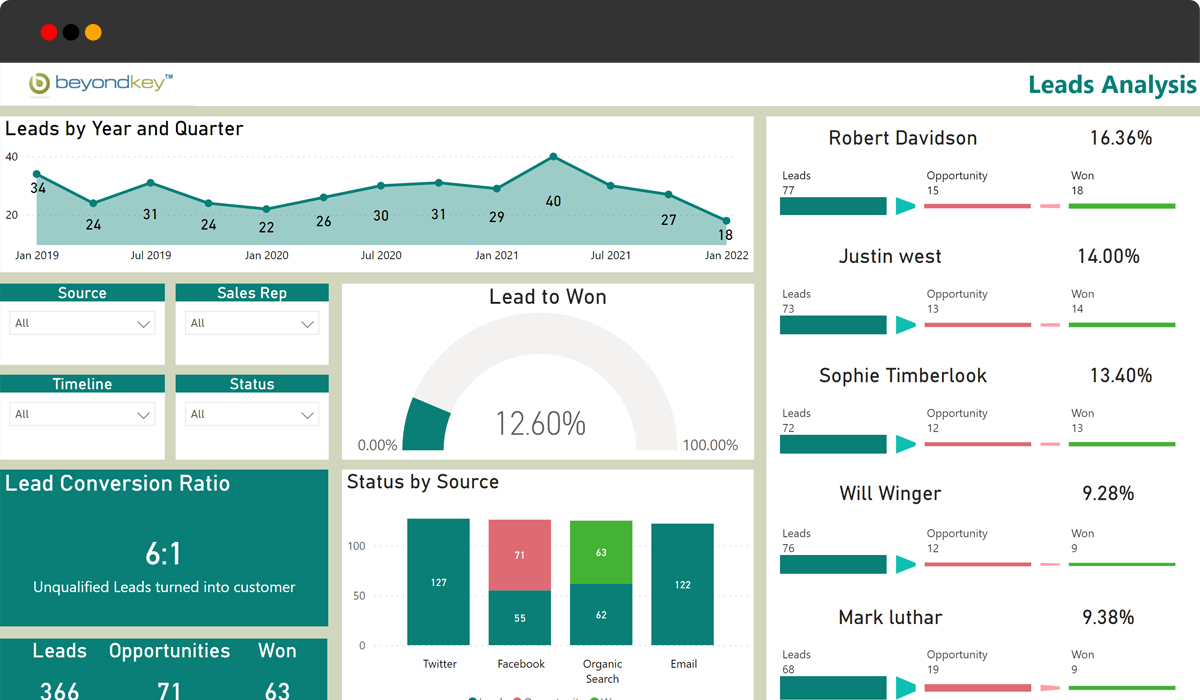
Task: Click the black window control dot
Action: [x=71, y=32]
